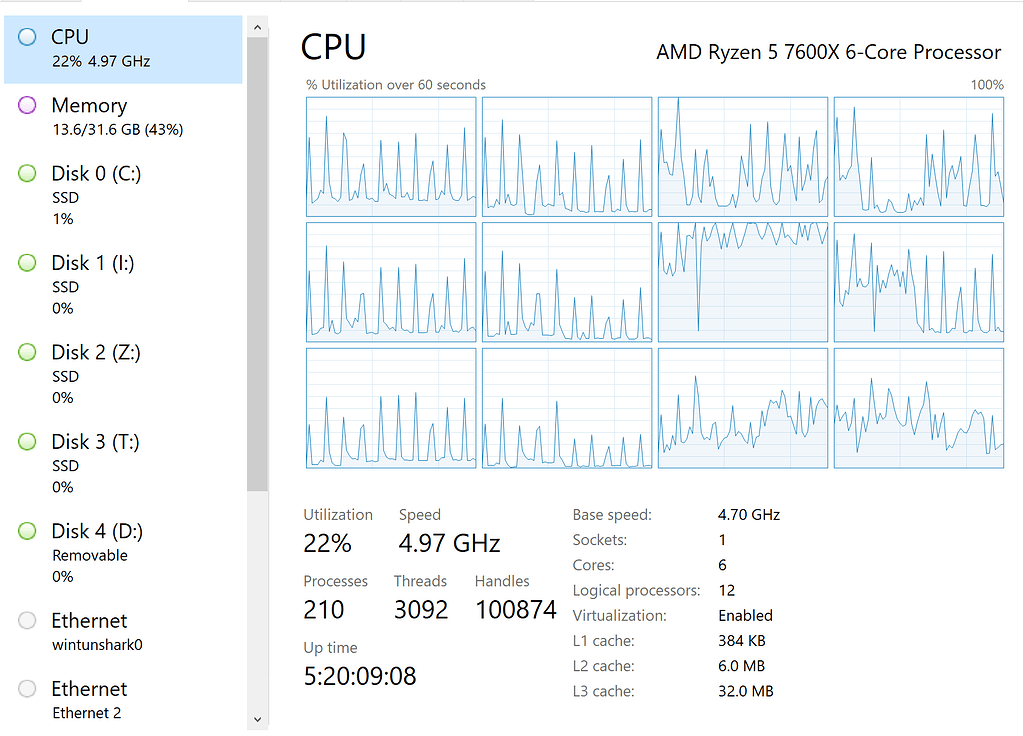Click the CPU blue circle icon
Image resolution: width=1023 pixels, height=736 pixels.
(x=28, y=38)
